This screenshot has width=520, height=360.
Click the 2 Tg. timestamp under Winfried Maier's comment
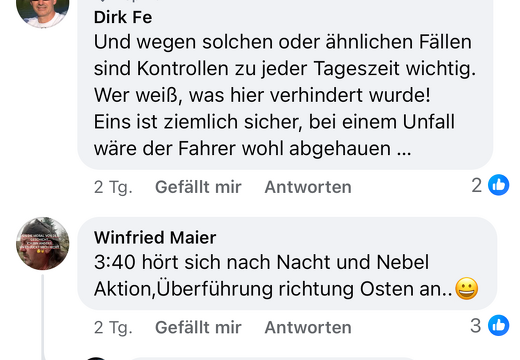113,327
